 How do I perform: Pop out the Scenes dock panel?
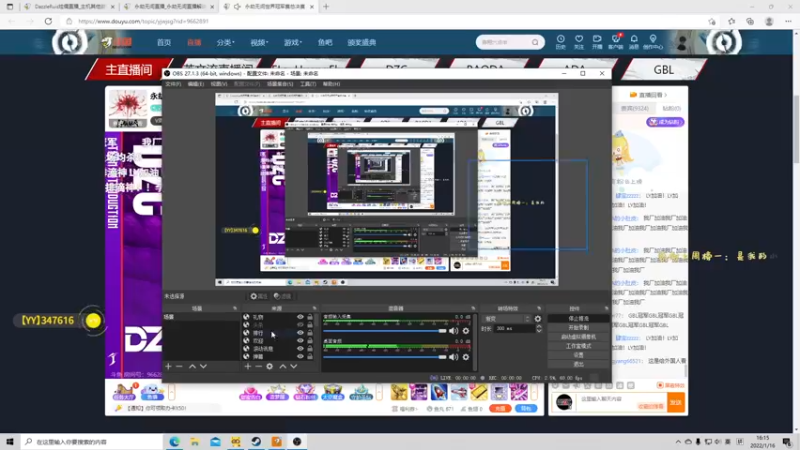[x=235, y=308]
